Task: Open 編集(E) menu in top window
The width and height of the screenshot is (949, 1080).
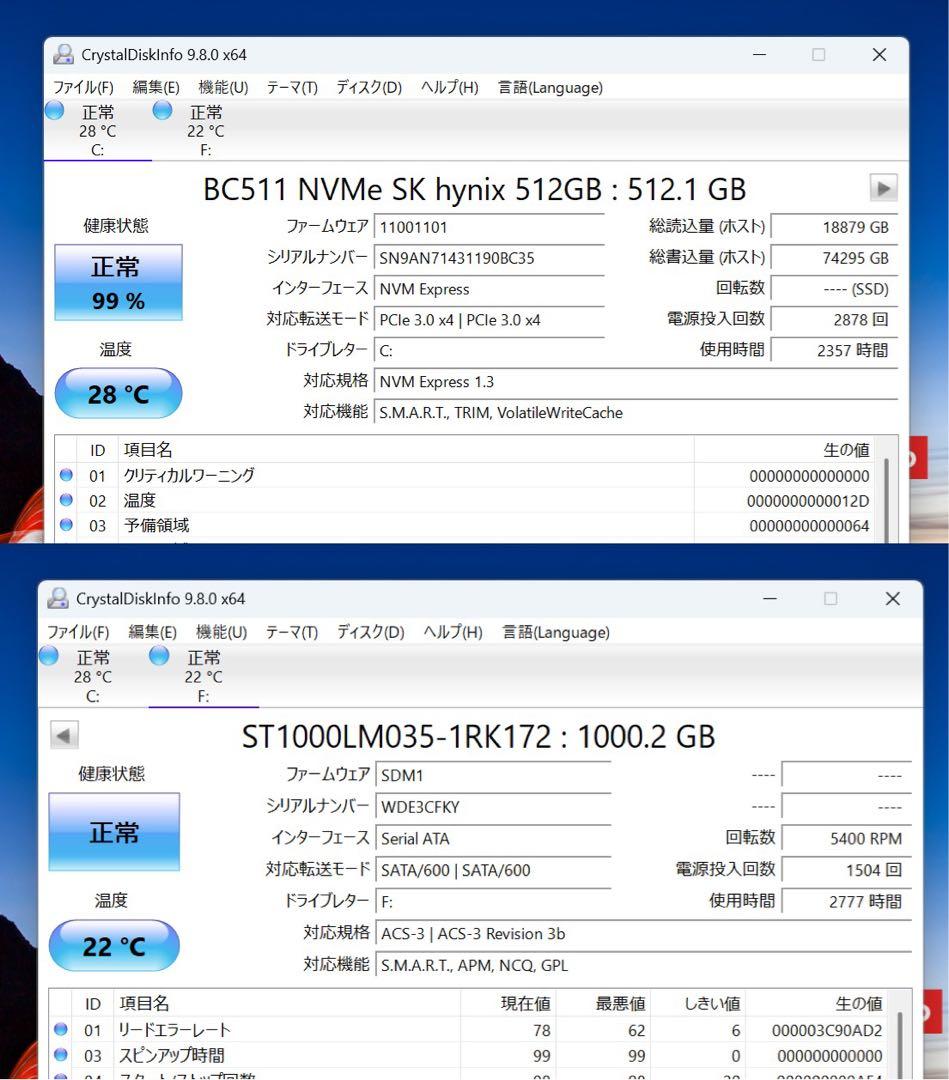Action: tap(156, 87)
